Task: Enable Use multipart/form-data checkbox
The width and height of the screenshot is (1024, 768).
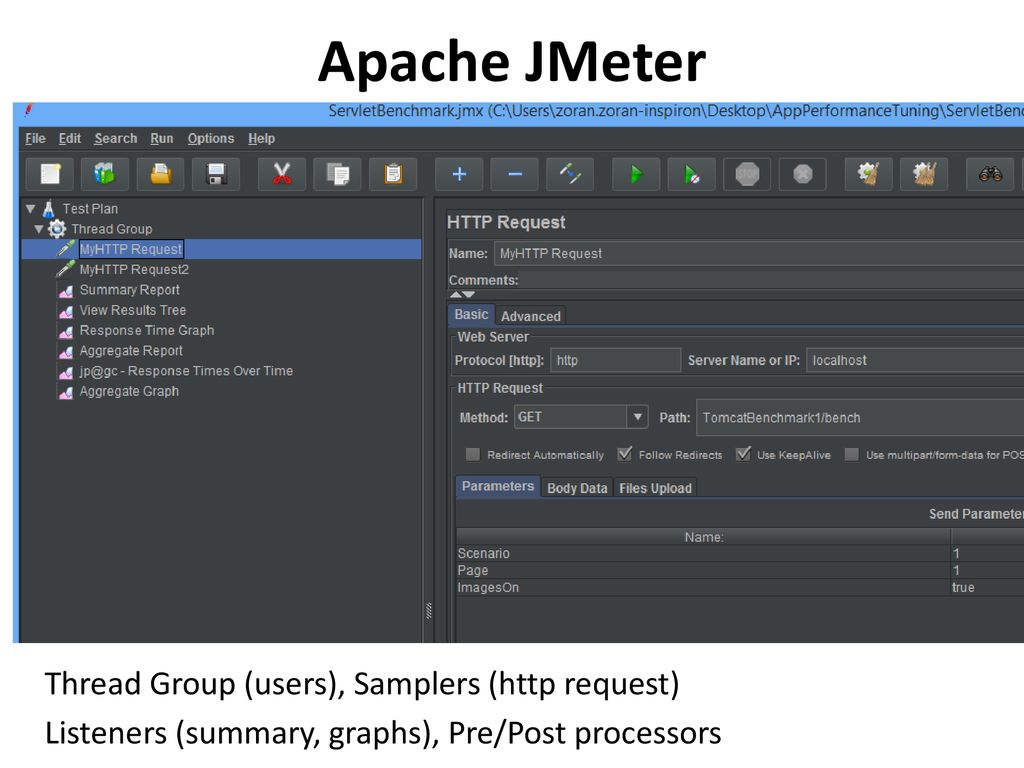Action: tap(852, 455)
